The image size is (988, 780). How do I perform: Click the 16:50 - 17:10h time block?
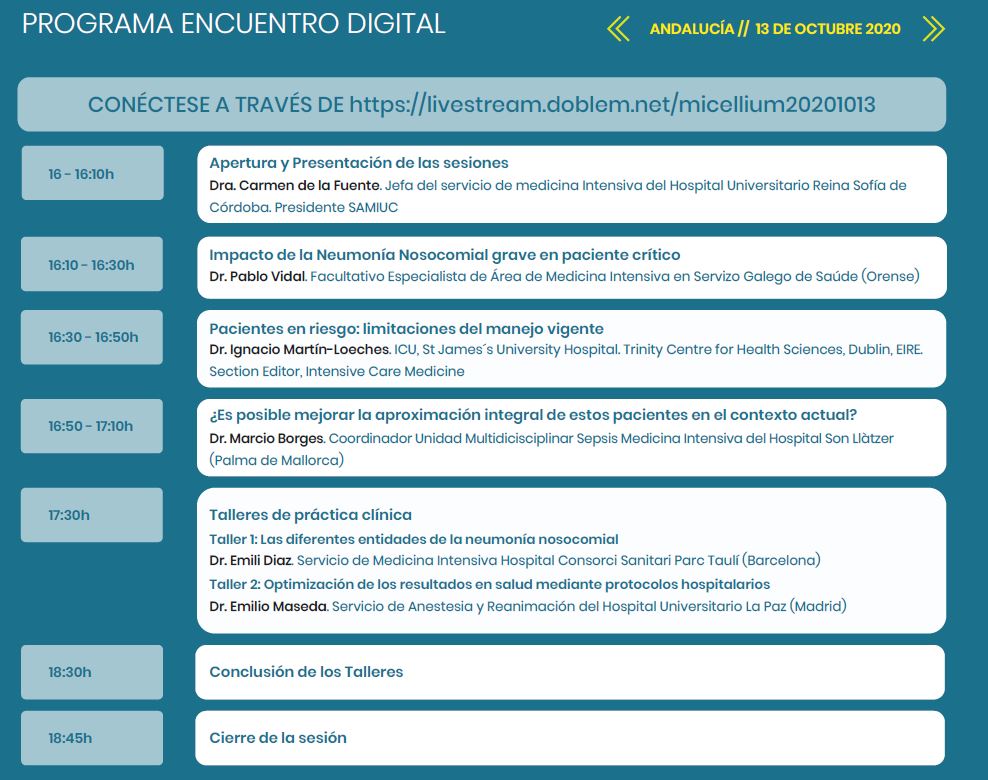pos(91,426)
